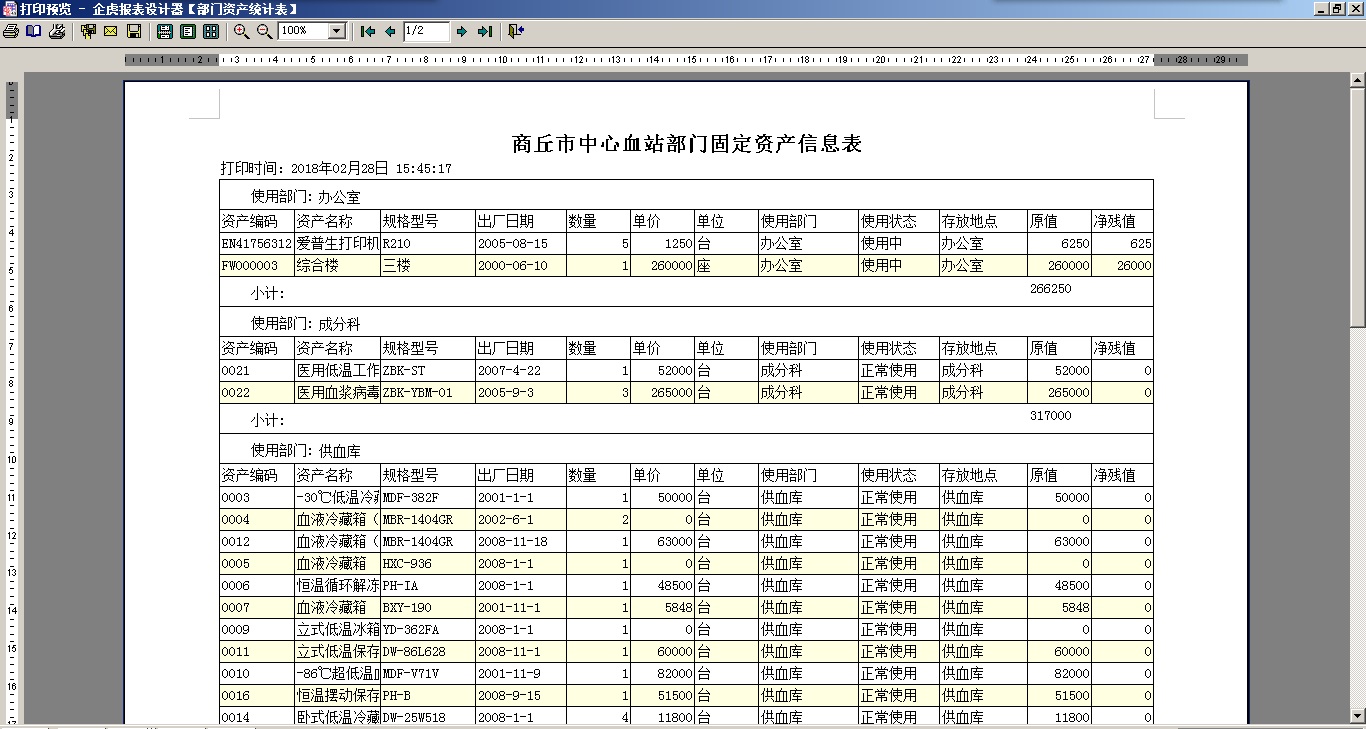The image size is (1366, 729).
Task: Click the report title 商丘市中心血站部门固定资产信息表
Action: [686, 144]
